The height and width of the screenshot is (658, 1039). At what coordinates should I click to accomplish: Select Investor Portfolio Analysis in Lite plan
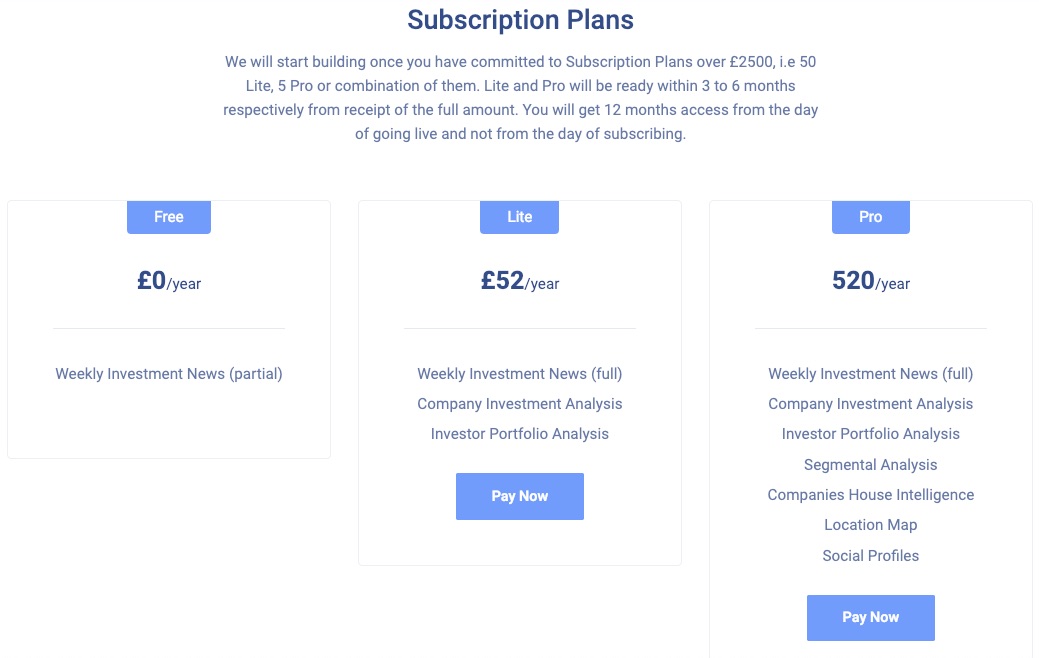coord(519,434)
